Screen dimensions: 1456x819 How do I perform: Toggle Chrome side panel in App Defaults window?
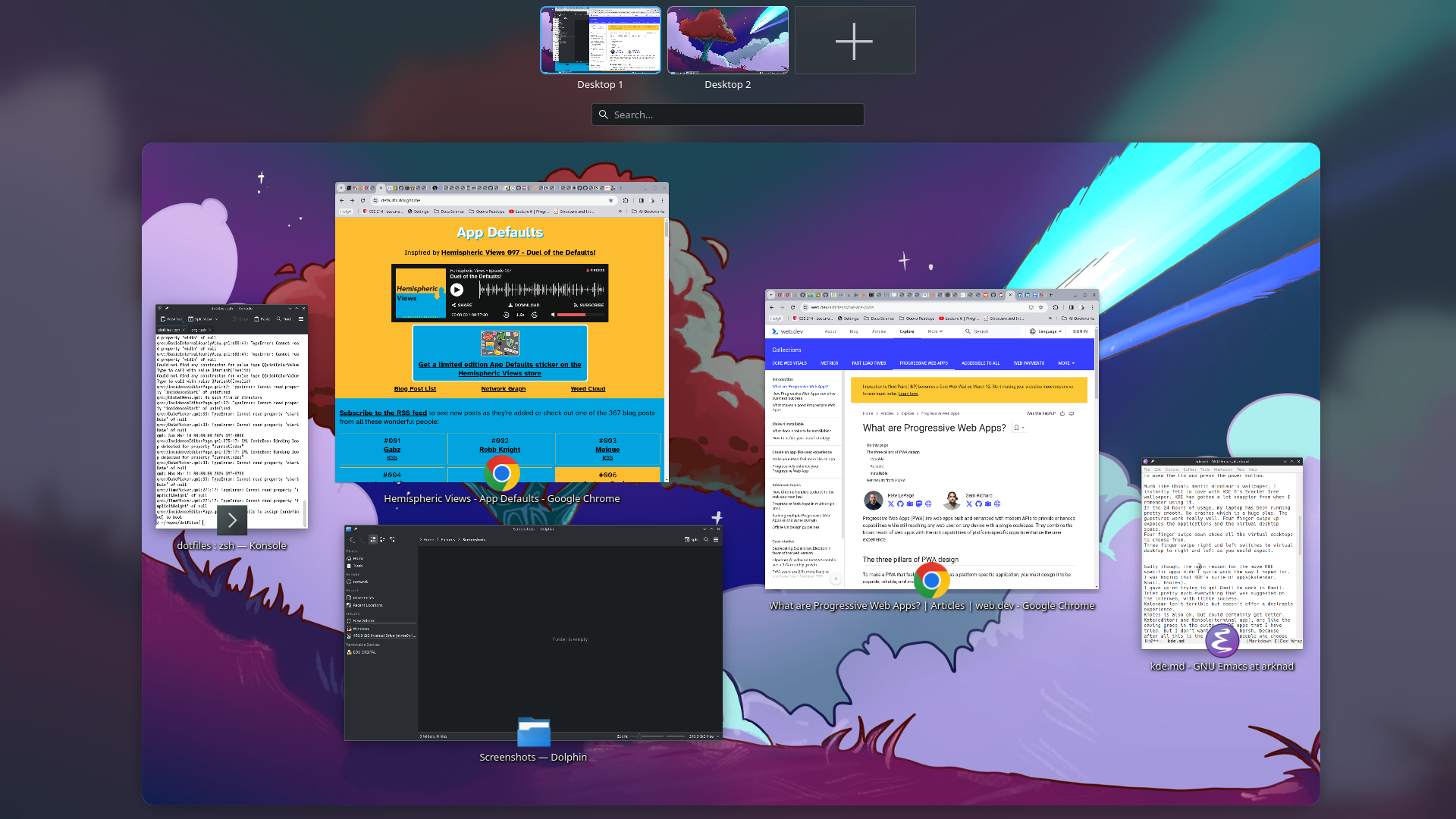pos(641,200)
